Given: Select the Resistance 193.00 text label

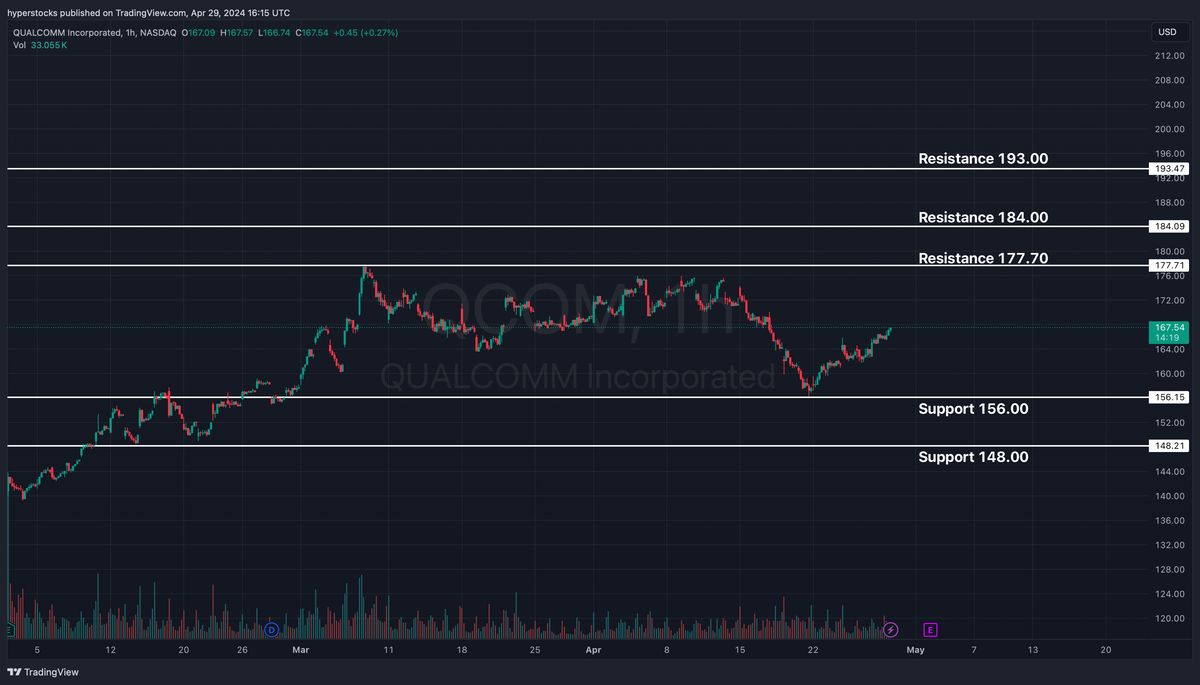Looking at the screenshot, I should coord(982,158).
